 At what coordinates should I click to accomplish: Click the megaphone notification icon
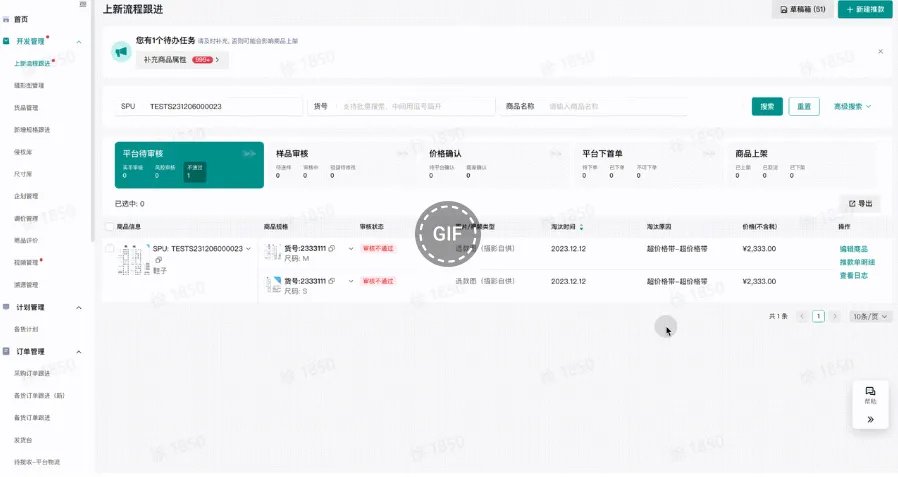tap(121, 52)
